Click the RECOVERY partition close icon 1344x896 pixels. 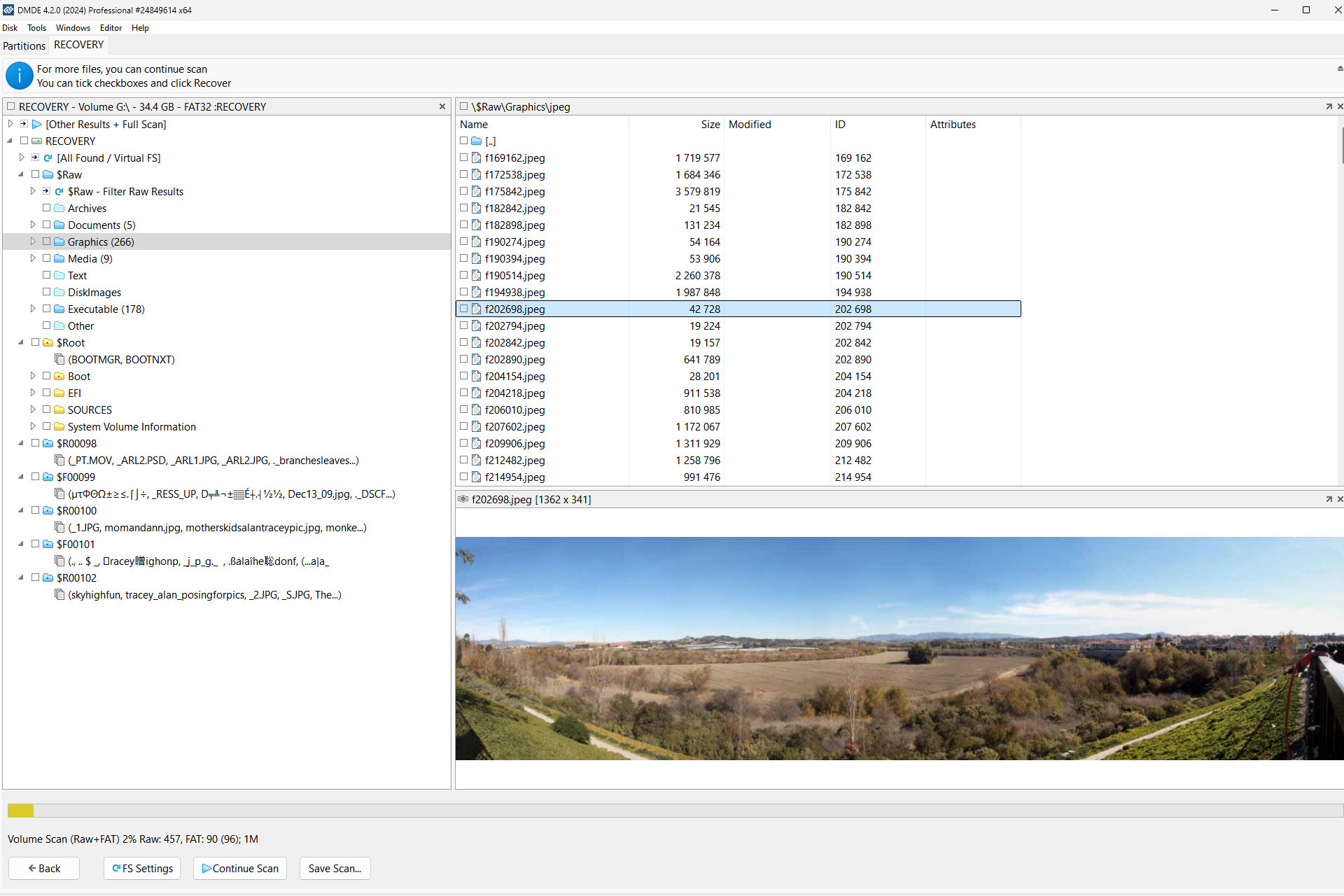443,106
